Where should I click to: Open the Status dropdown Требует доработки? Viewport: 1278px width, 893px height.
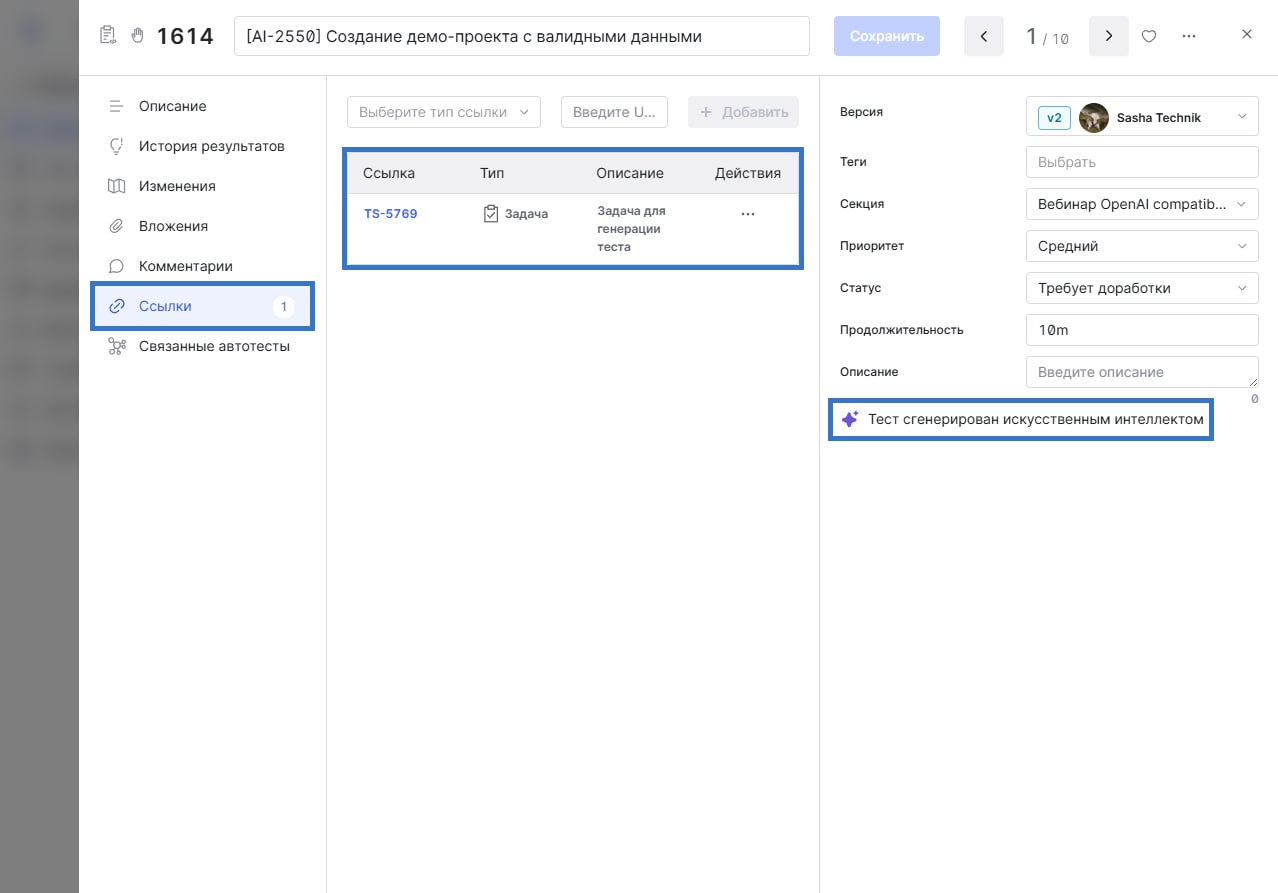point(1141,288)
